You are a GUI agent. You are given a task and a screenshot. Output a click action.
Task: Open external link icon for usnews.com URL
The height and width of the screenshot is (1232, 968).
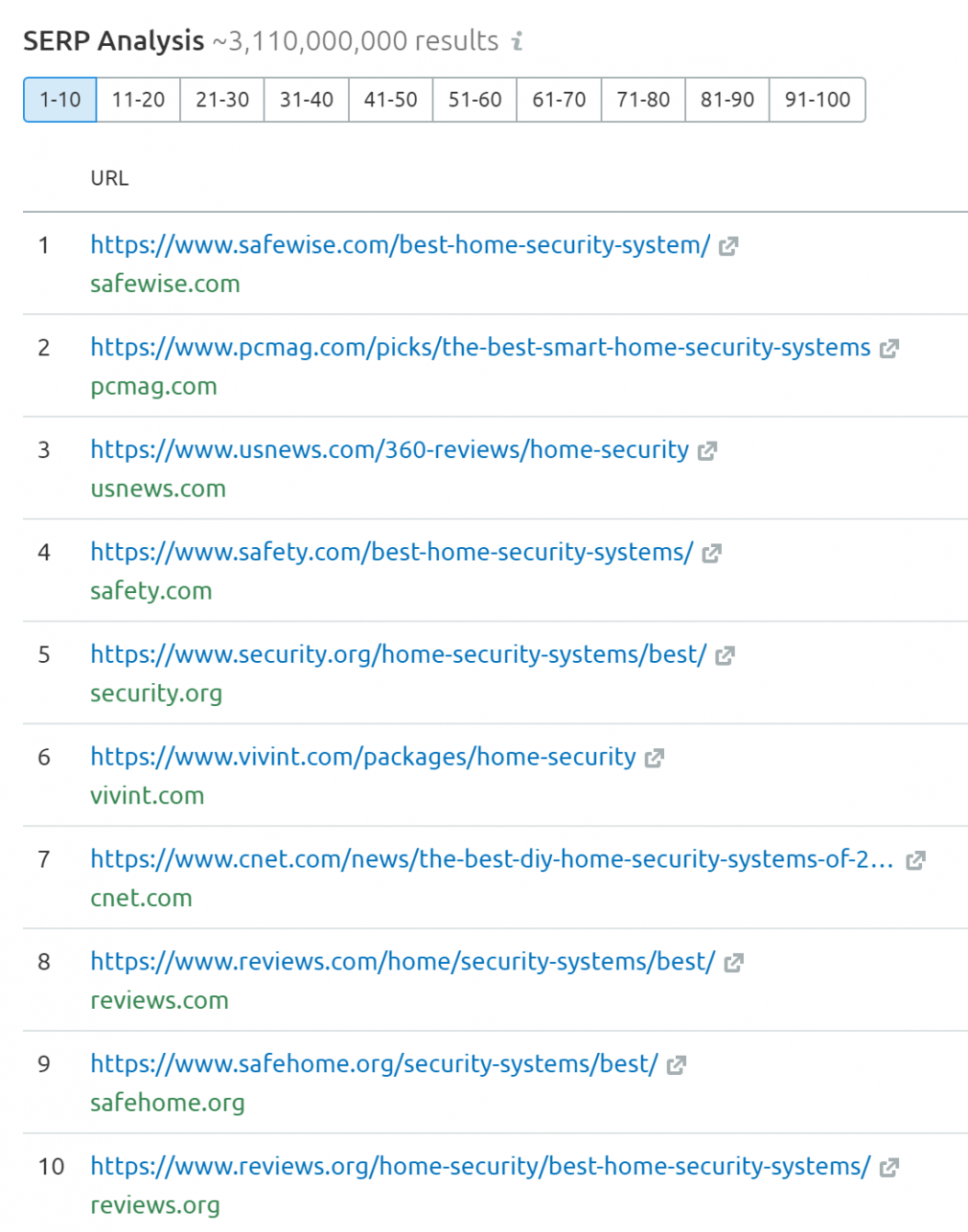pyautogui.click(x=707, y=451)
